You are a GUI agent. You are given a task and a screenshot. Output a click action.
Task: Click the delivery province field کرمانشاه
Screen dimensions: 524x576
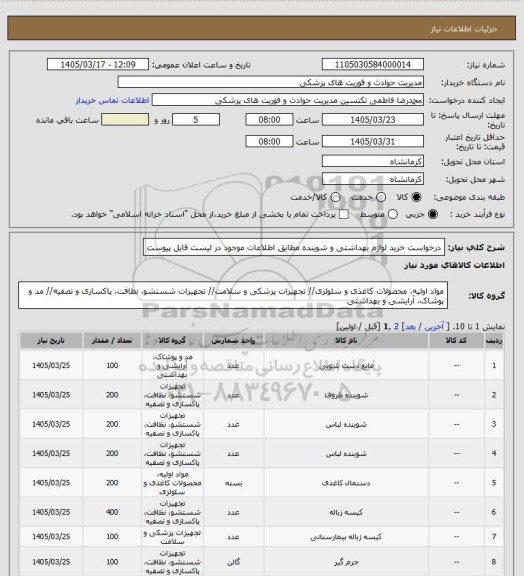373,161
